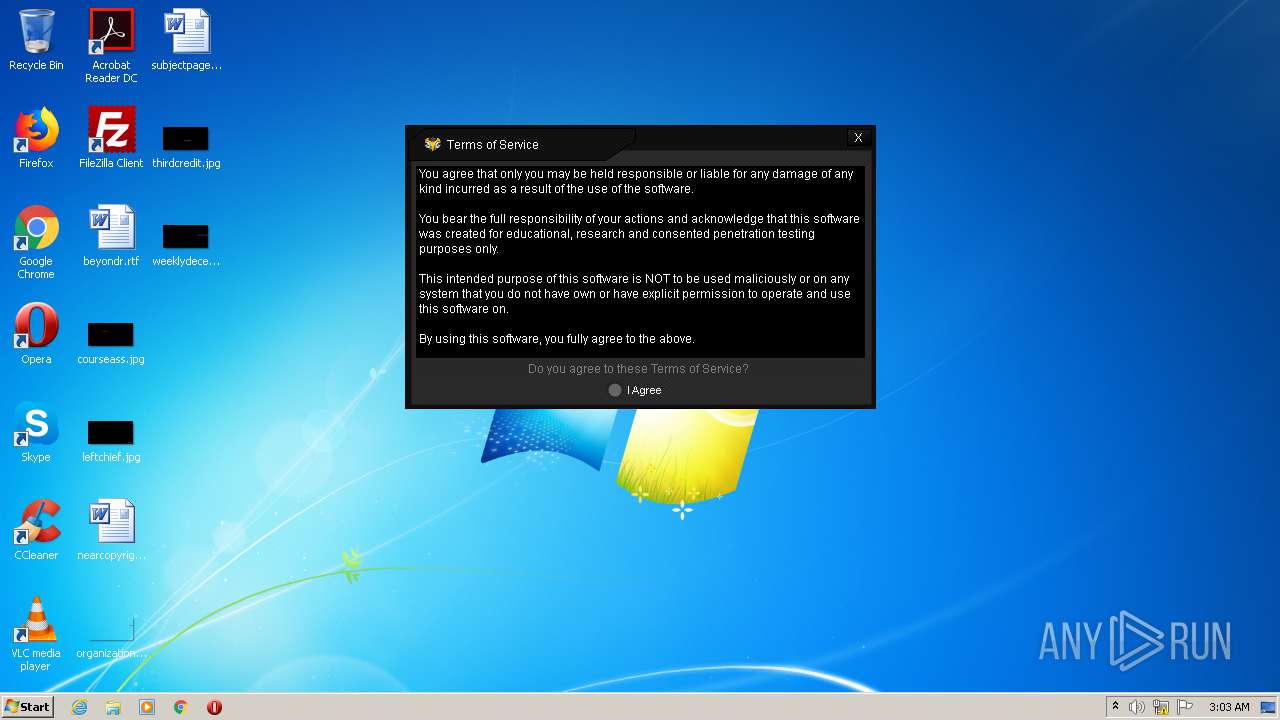Open FileZilla Client shortcut
The height and width of the screenshot is (720, 1280).
coord(111,138)
